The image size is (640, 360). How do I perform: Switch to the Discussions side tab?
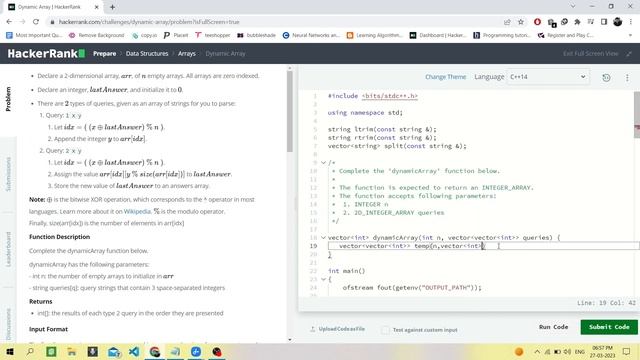[8, 324]
